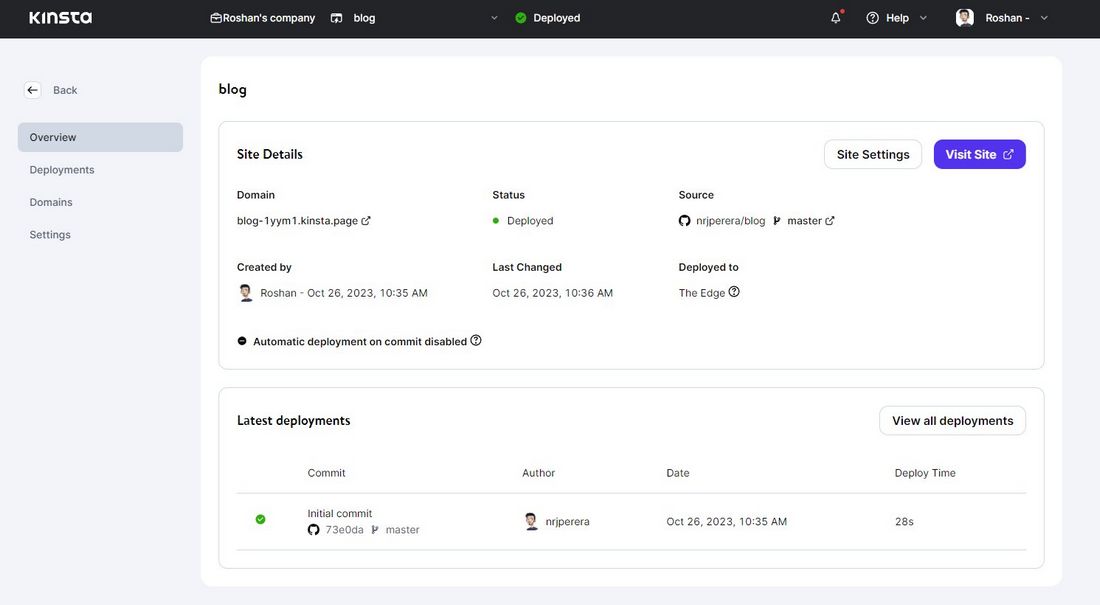Image resolution: width=1100 pixels, height=605 pixels.
Task: Click the blog page title
Action: pos(232,89)
